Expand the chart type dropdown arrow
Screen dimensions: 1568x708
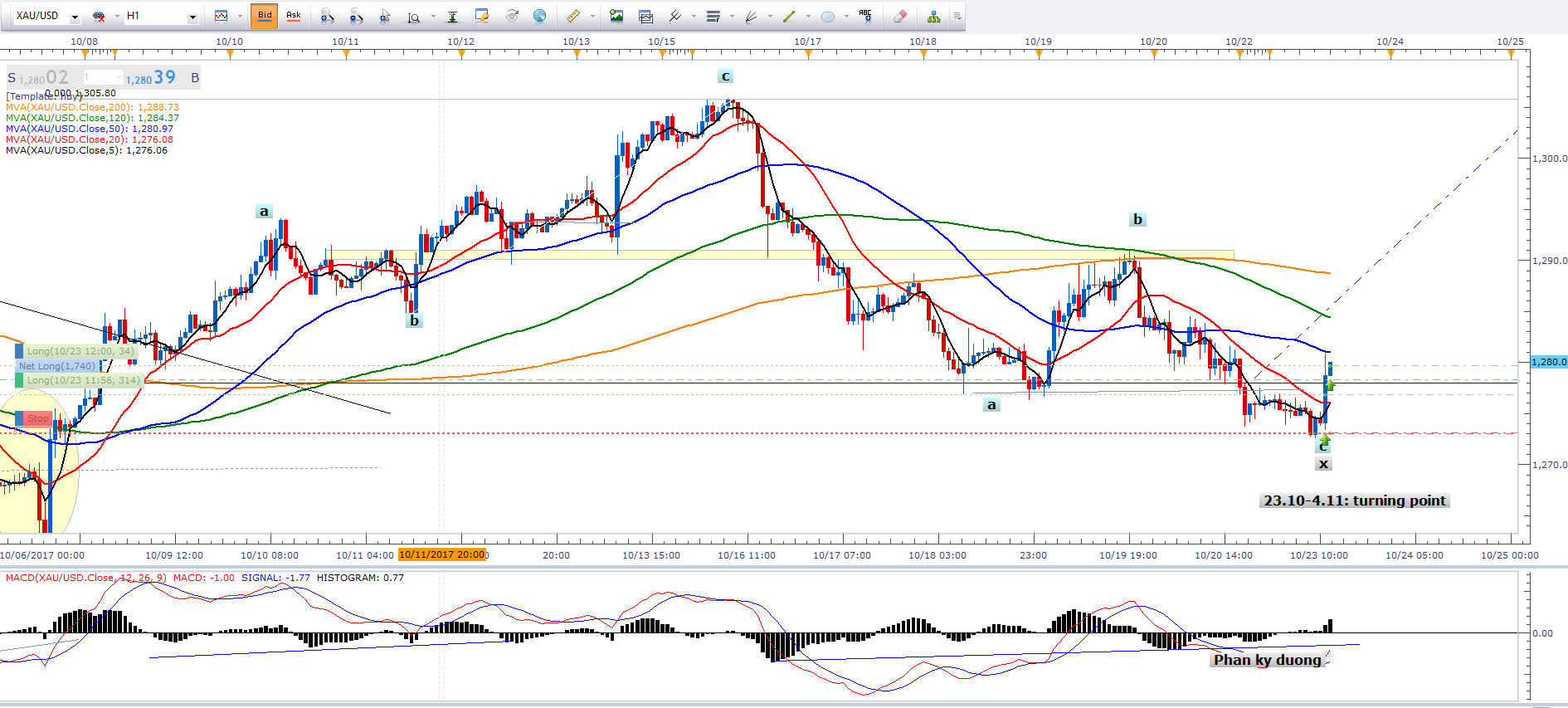(x=240, y=17)
